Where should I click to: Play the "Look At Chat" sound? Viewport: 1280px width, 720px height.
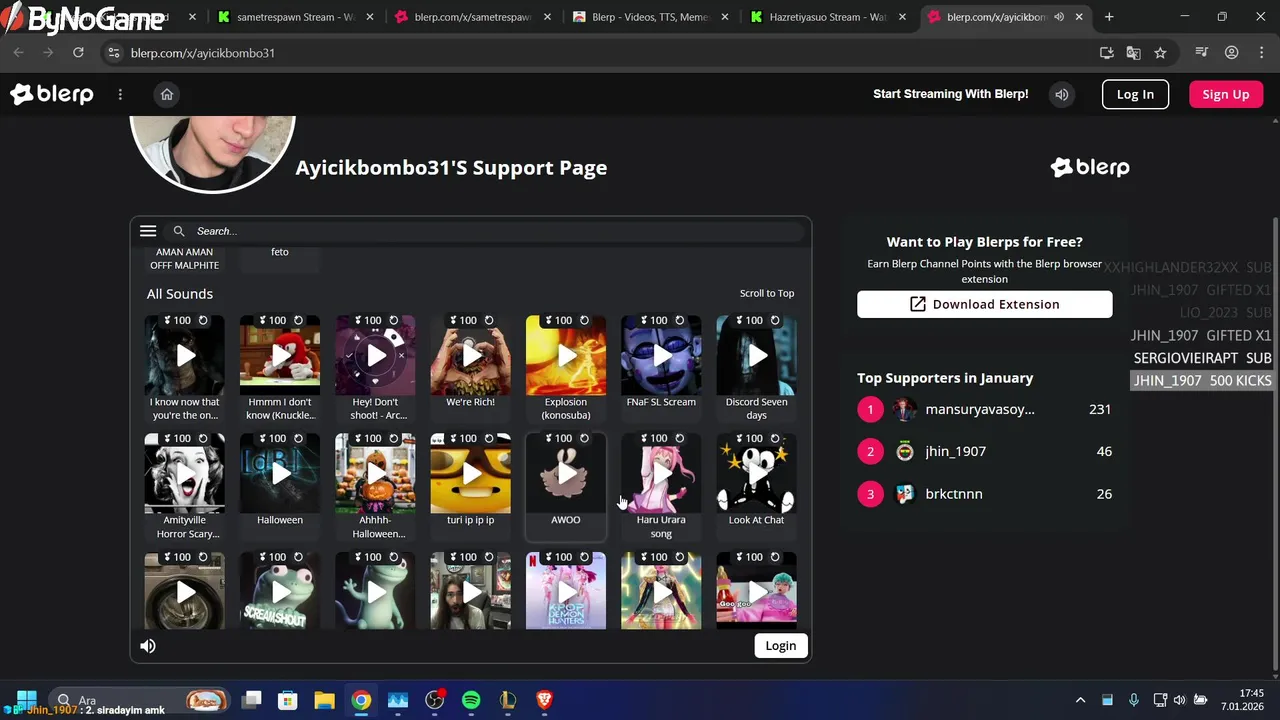pyautogui.click(x=757, y=474)
